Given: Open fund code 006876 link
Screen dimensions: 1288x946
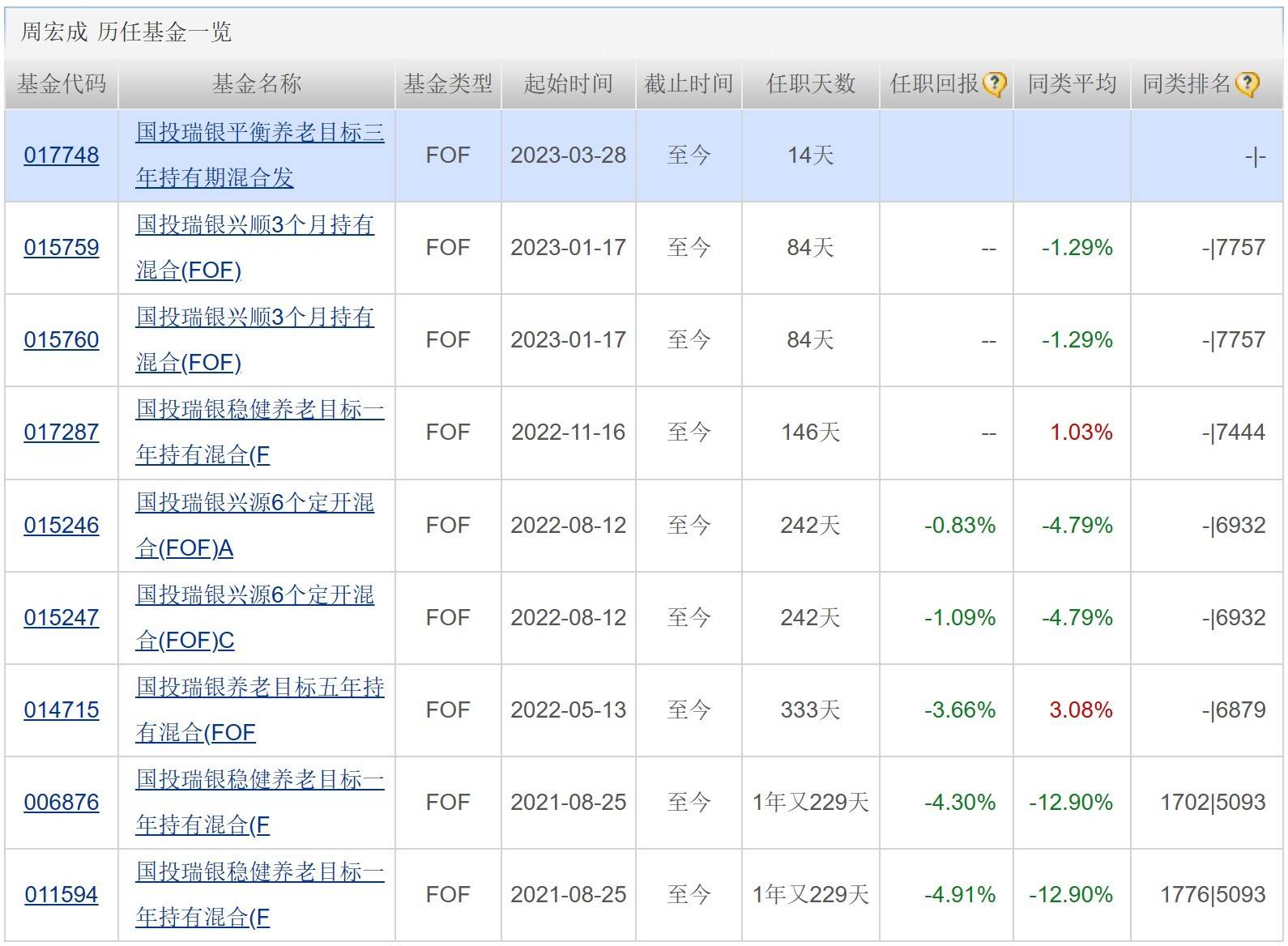Looking at the screenshot, I should 62,803.
